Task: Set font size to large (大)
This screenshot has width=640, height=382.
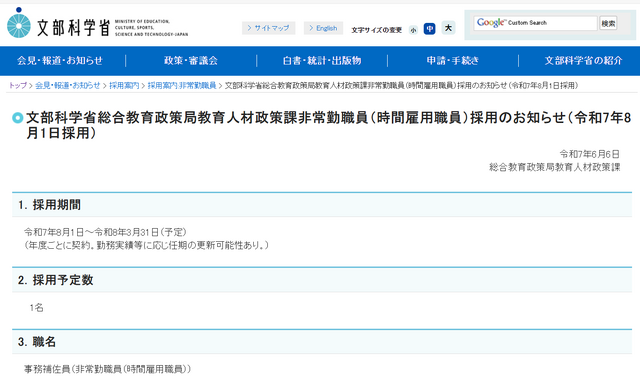Action: pyautogui.click(x=448, y=28)
